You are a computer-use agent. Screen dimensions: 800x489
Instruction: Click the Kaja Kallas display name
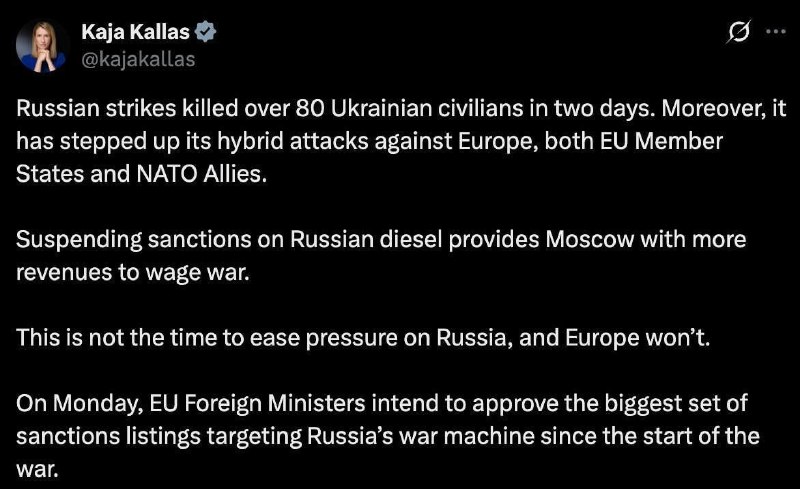[135, 32]
